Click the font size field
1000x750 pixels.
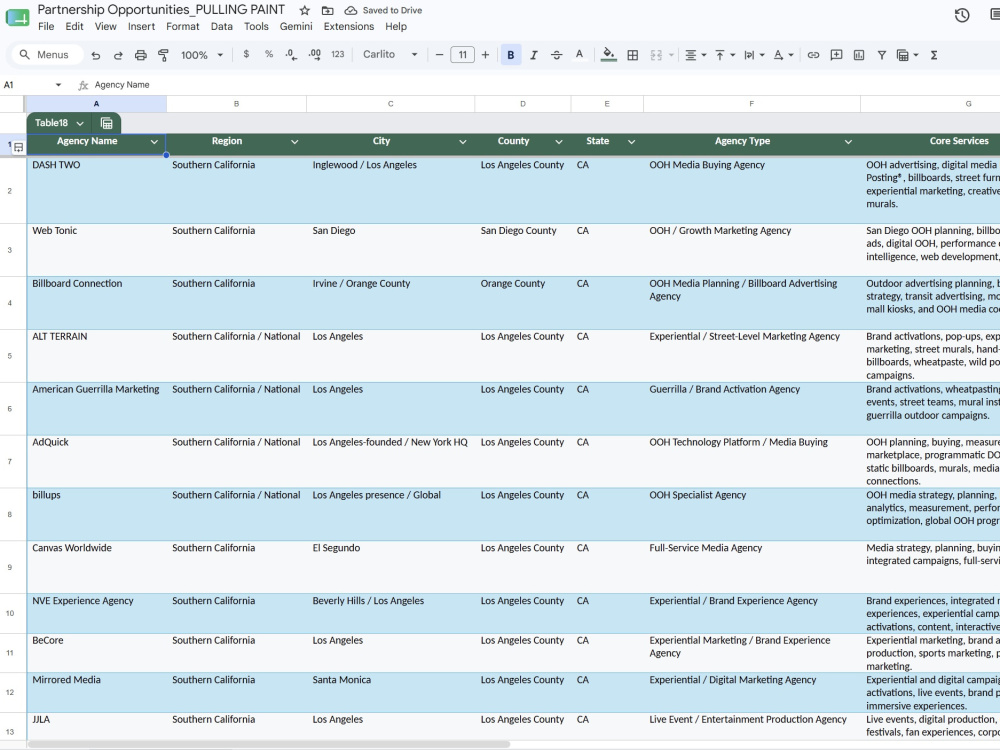pyautogui.click(x=462, y=55)
